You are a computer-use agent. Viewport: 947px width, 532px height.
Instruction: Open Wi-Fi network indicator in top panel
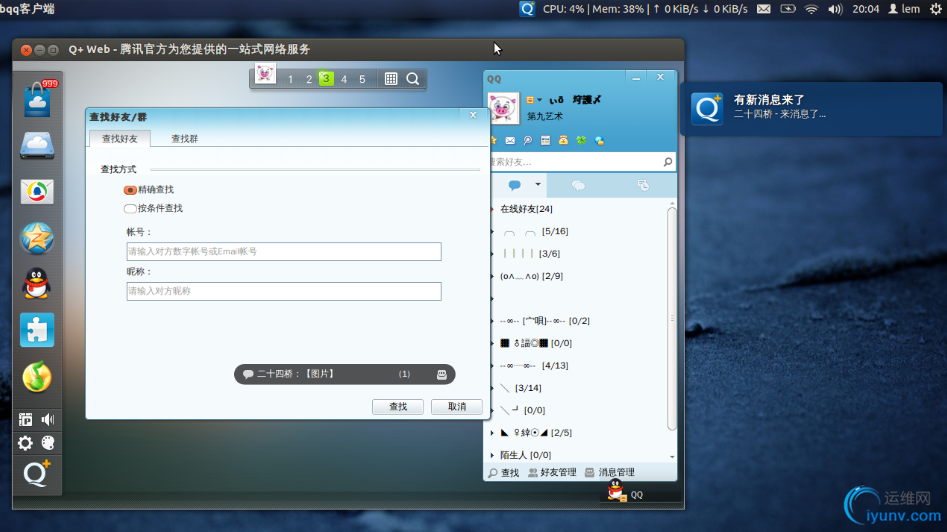[811, 9]
